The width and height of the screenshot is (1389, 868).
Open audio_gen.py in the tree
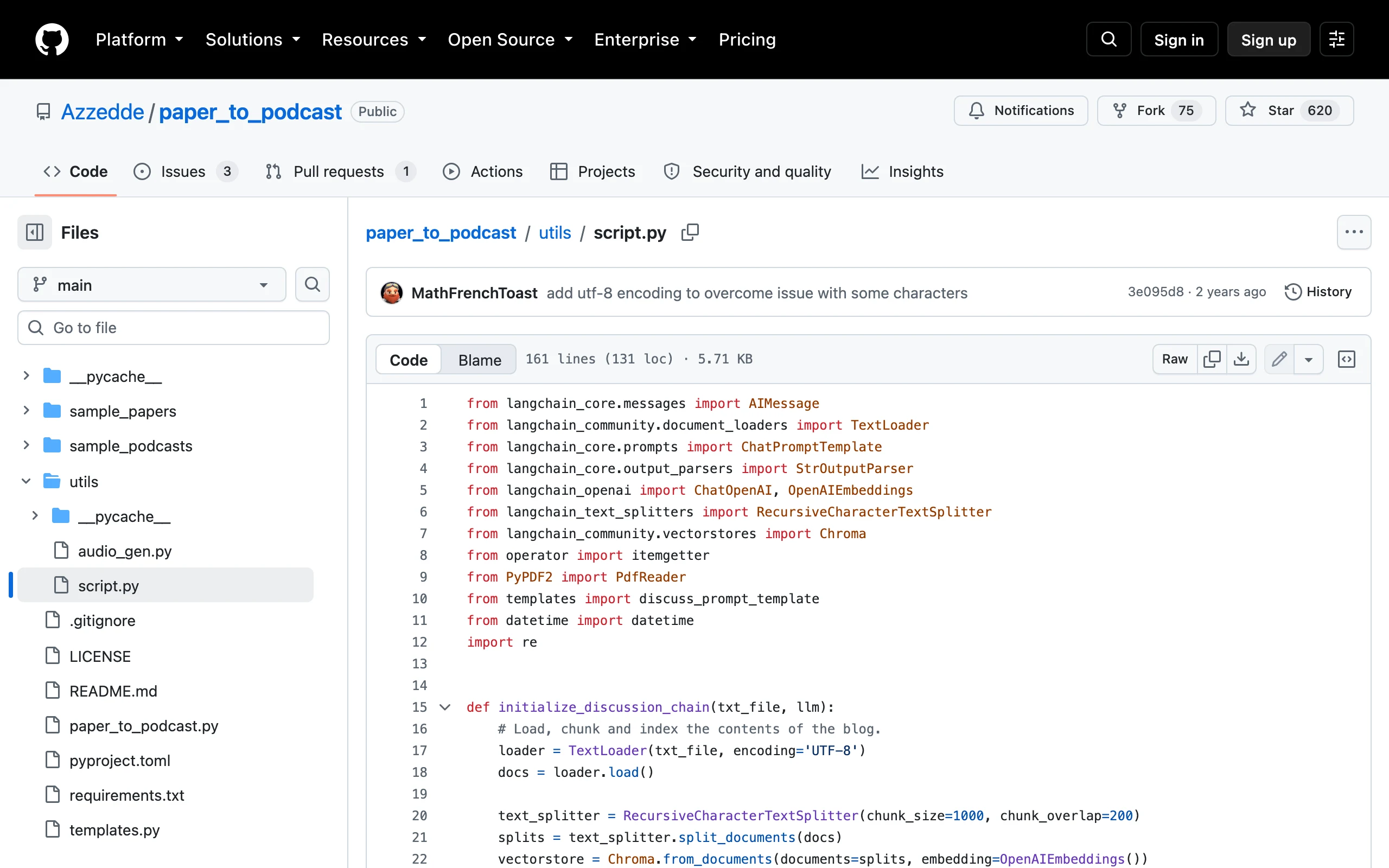click(125, 551)
